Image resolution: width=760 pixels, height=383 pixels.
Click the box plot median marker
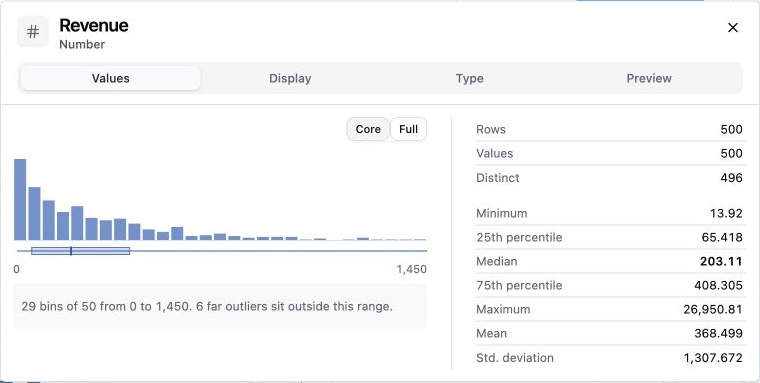71,251
